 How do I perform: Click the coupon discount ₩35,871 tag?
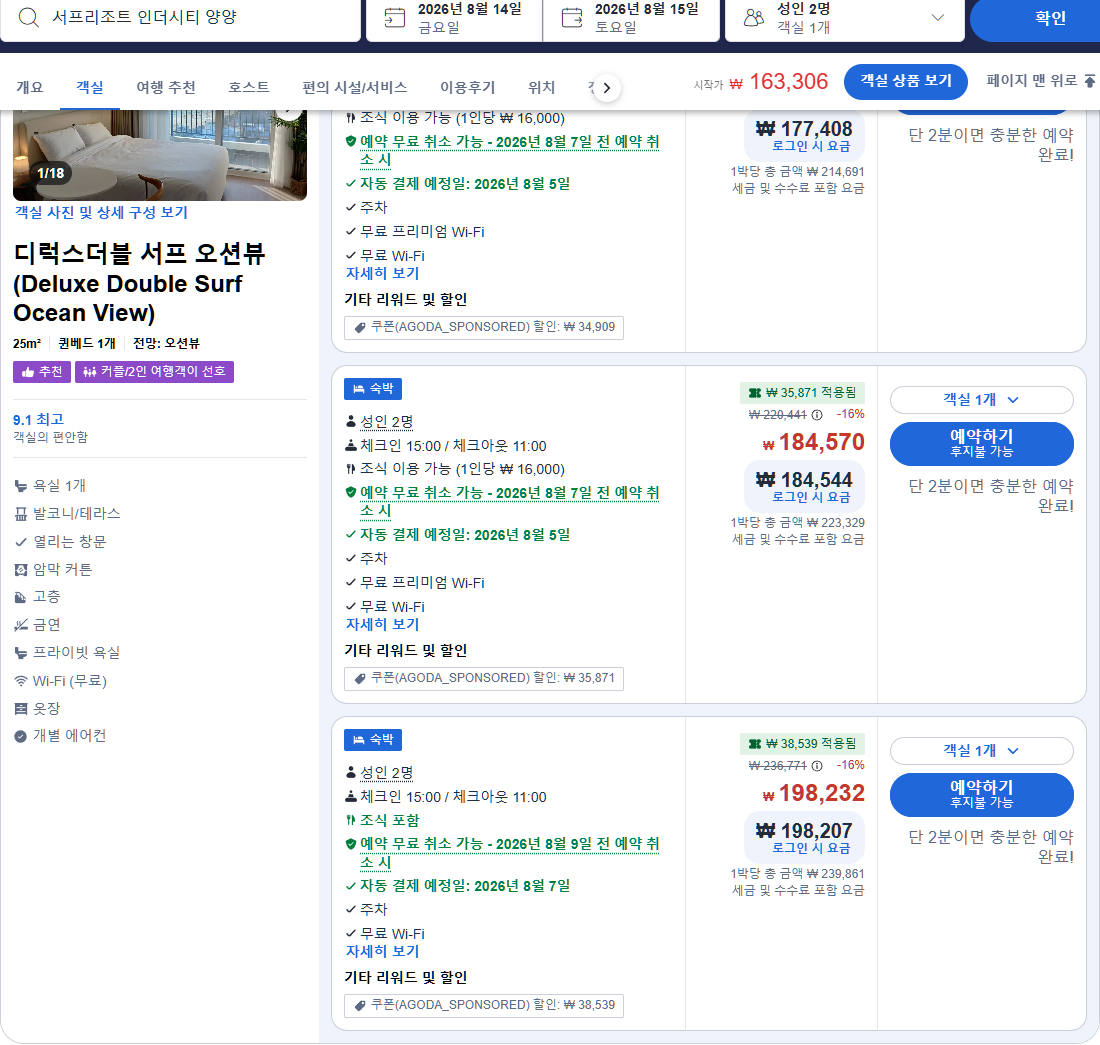[483, 677]
